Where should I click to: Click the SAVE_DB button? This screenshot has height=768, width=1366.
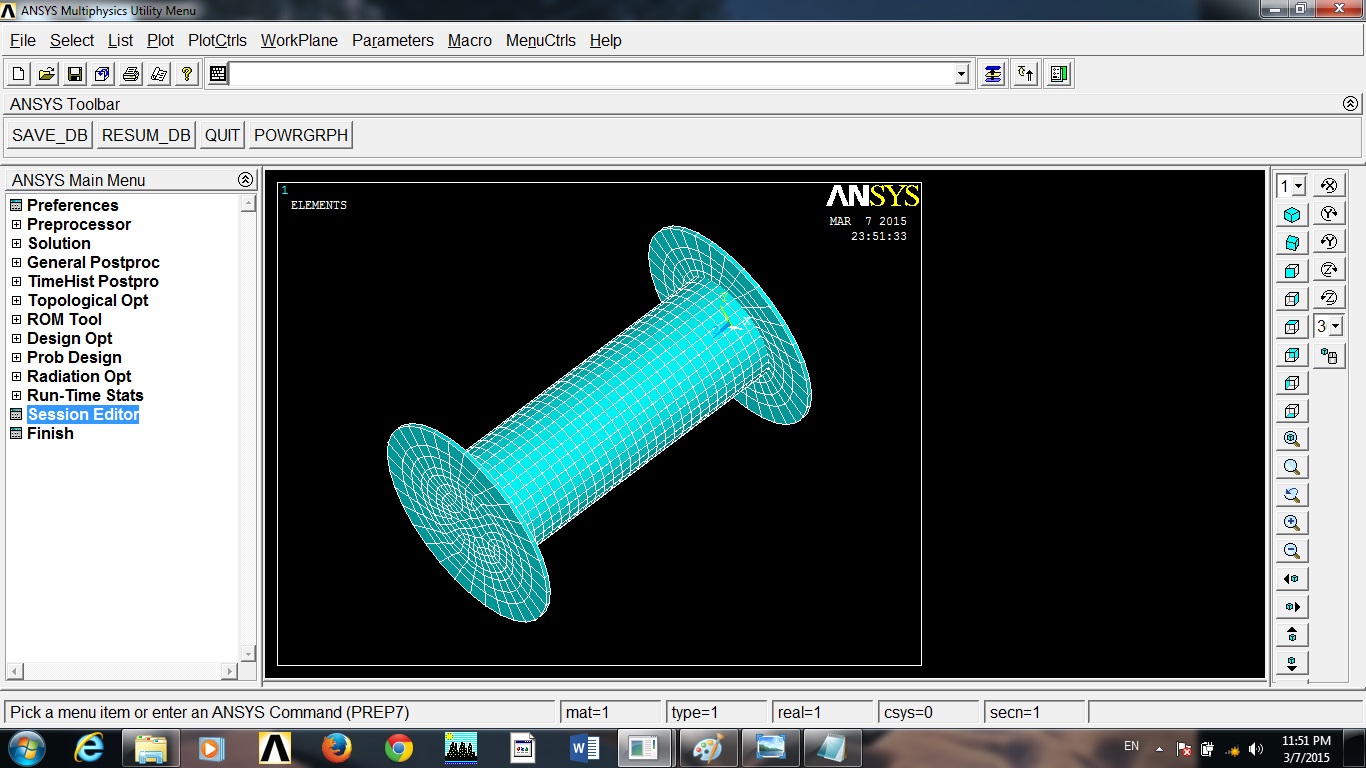pyautogui.click(x=50, y=135)
